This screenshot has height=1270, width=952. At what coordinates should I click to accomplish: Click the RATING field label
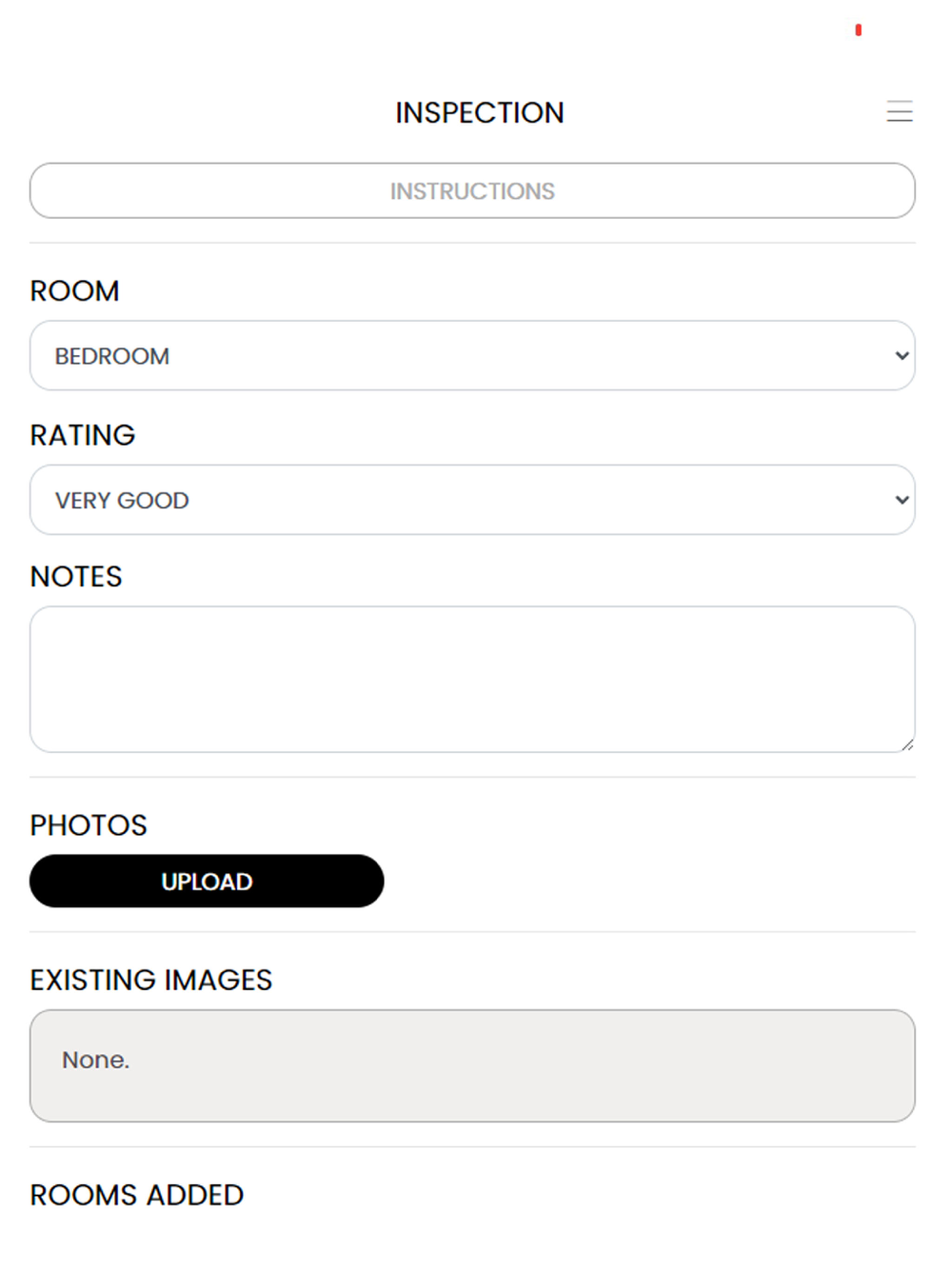(x=83, y=435)
